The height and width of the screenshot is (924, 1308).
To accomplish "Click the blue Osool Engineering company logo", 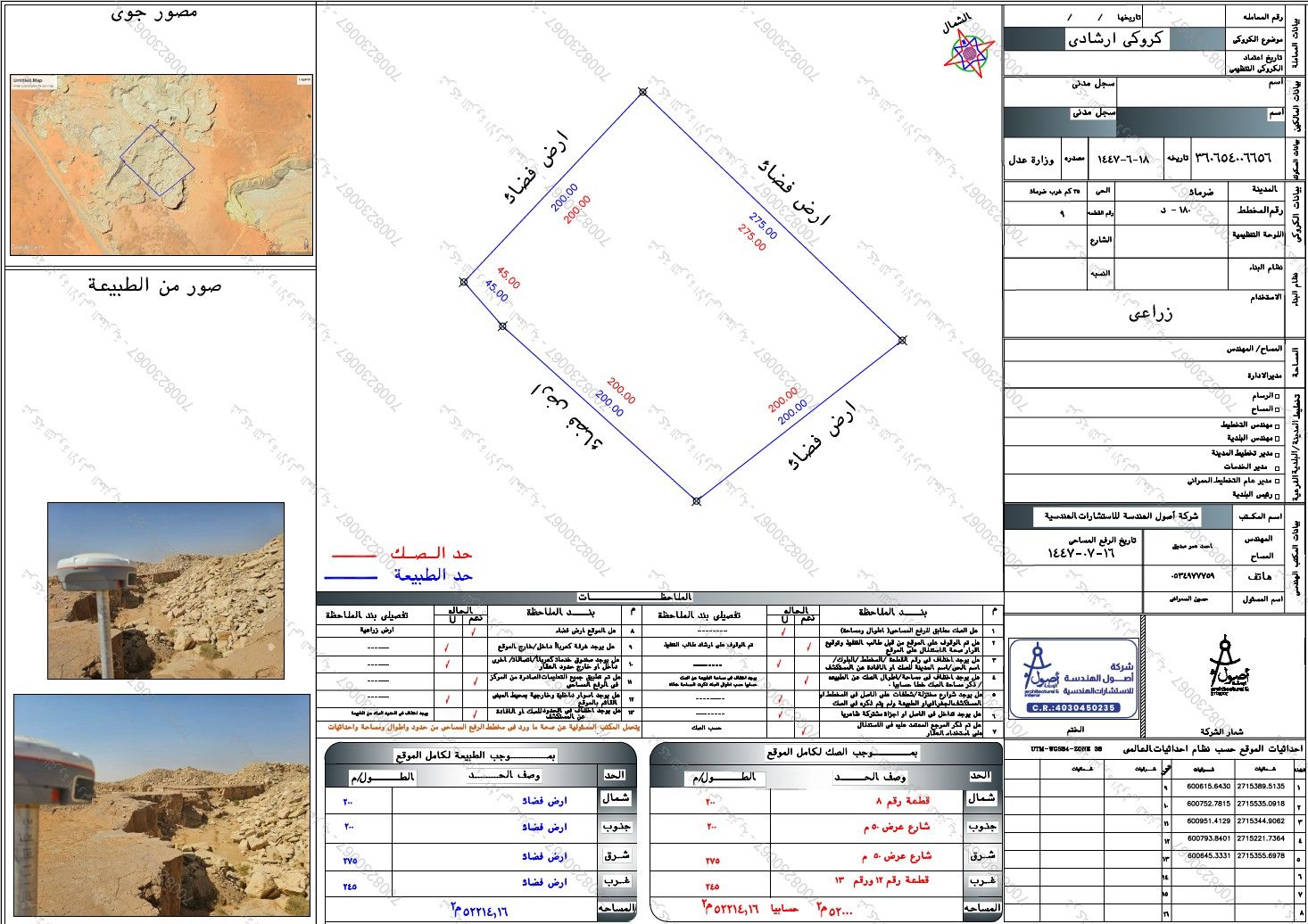I will [1074, 678].
